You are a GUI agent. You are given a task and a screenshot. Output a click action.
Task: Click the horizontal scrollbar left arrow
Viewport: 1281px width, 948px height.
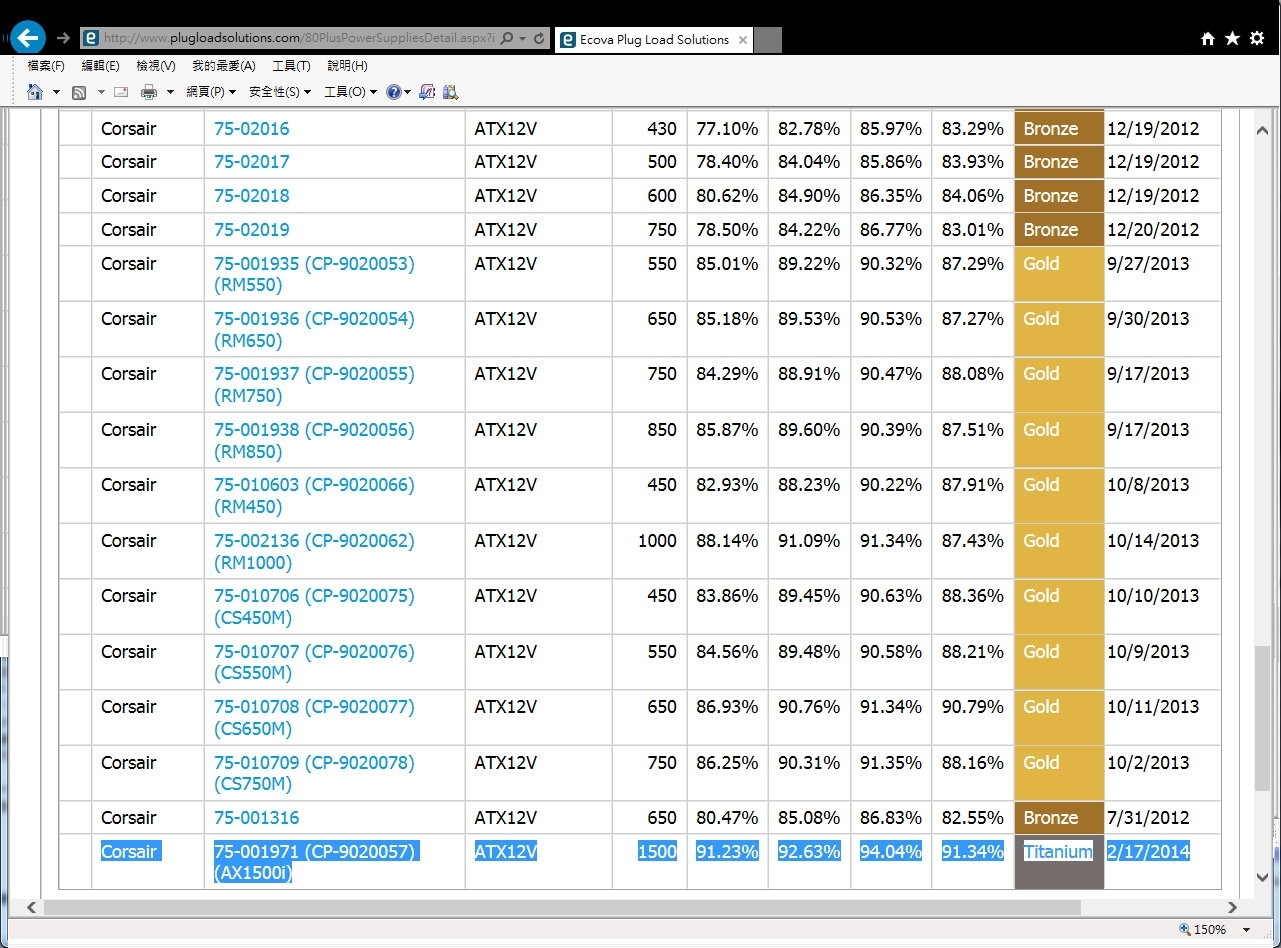31,908
